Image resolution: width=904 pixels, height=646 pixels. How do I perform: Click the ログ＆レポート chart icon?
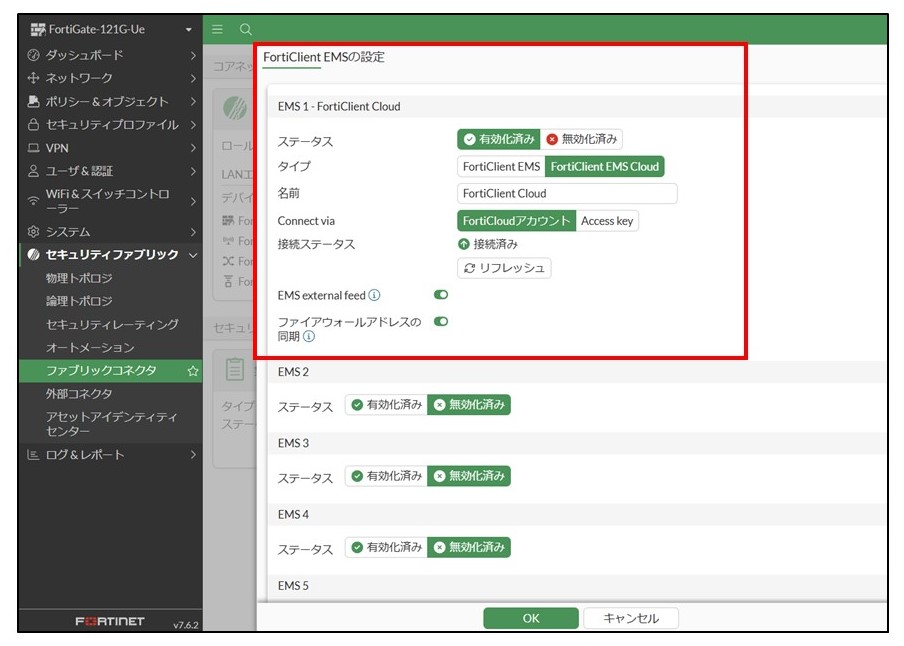[33, 455]
